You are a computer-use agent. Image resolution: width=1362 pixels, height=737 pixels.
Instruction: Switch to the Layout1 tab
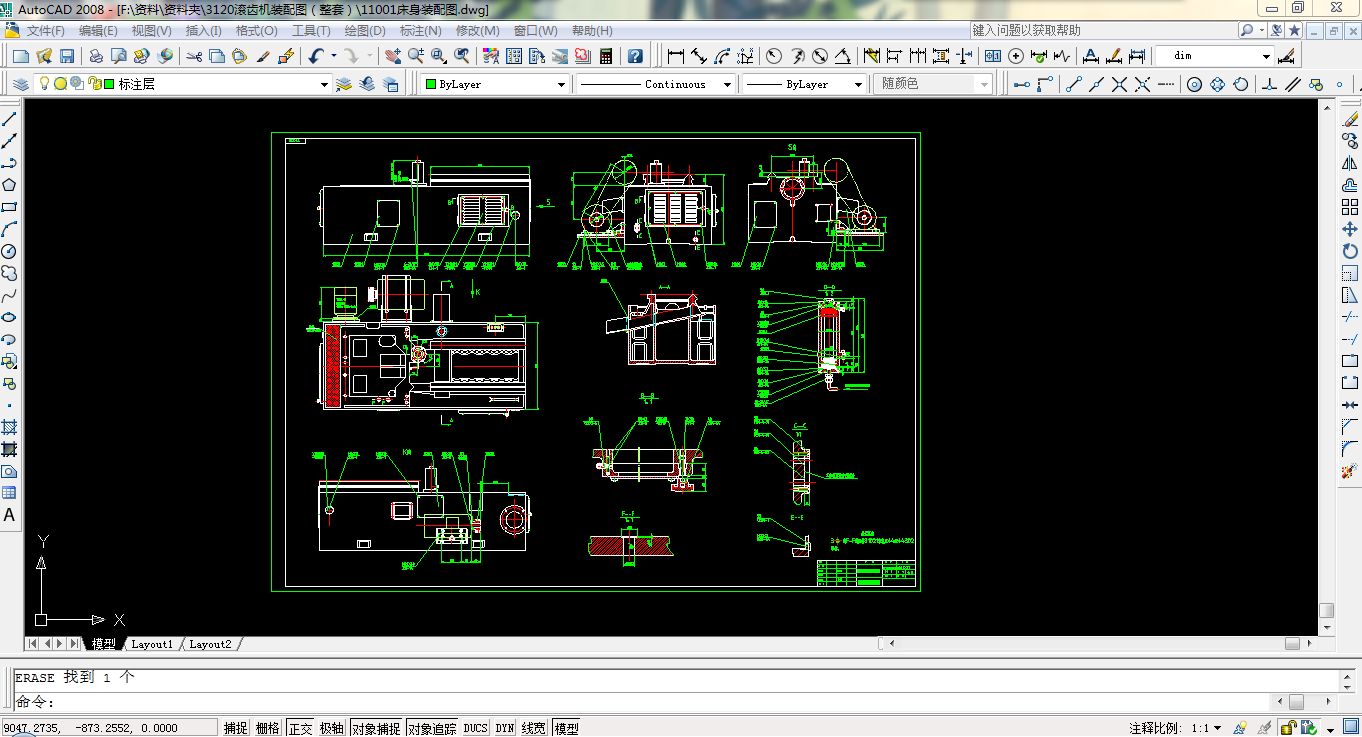coord(152,644)
